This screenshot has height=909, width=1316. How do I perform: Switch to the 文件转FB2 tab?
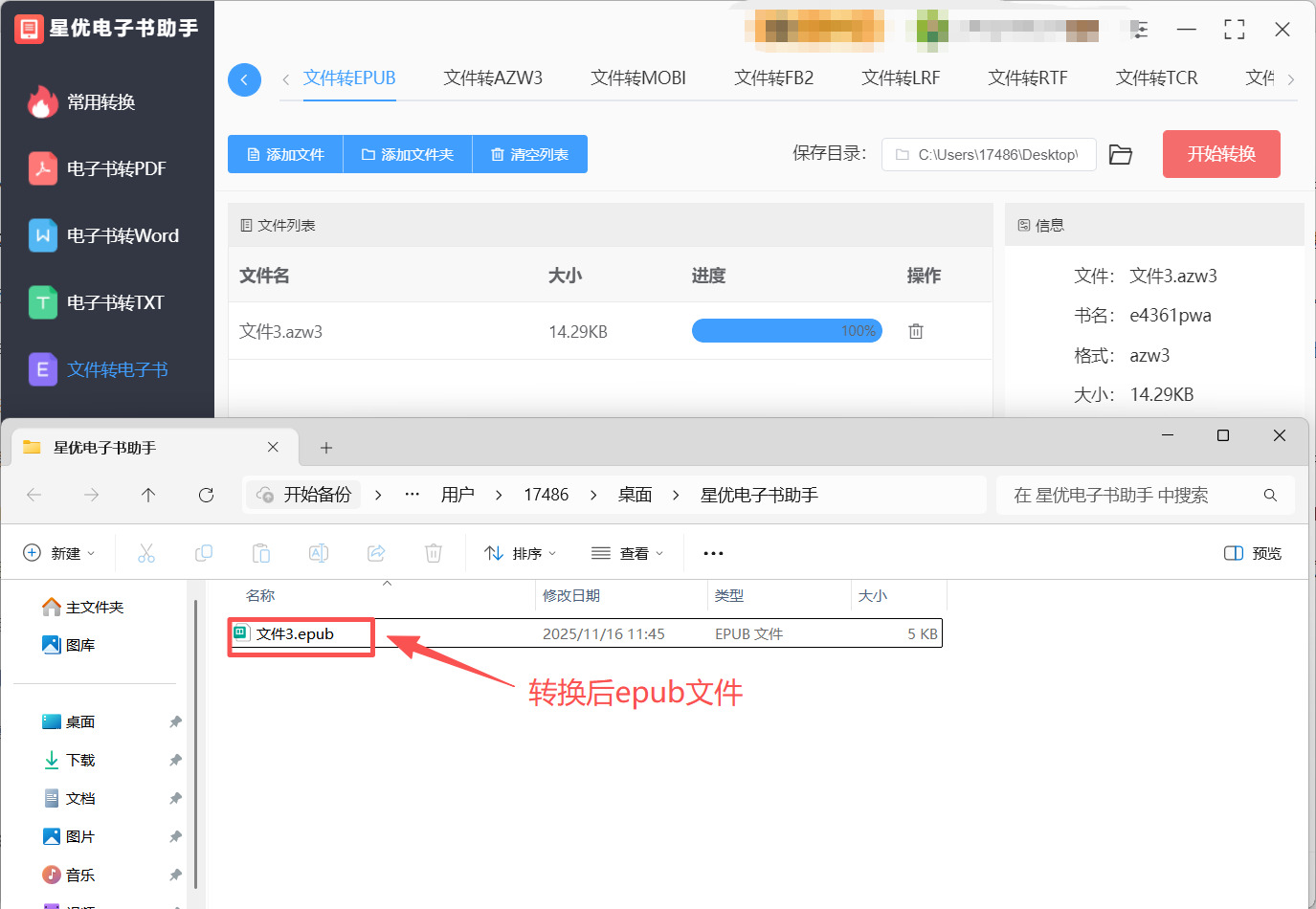tap(773, 78)
